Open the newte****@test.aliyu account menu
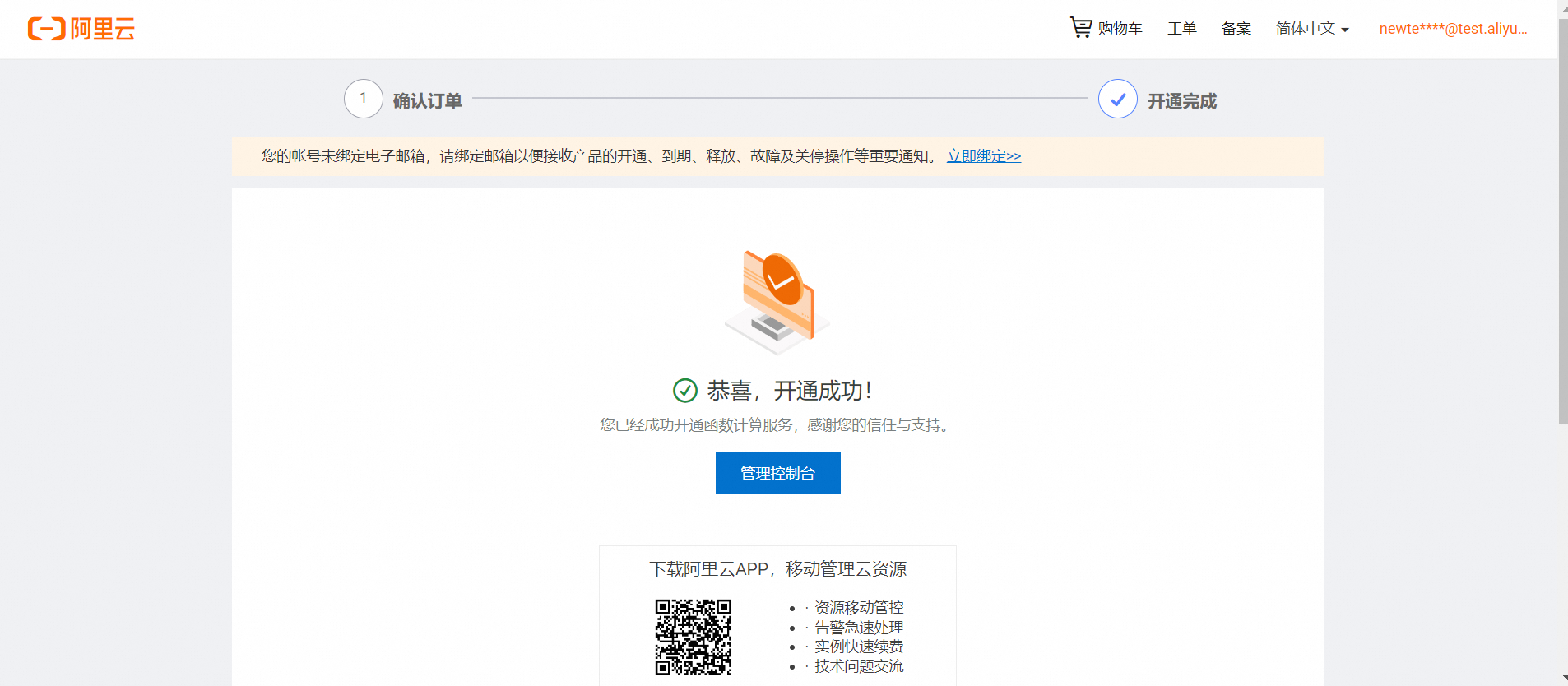The width and height of the screenshot is (1568, 686). tap(1454, 29)
